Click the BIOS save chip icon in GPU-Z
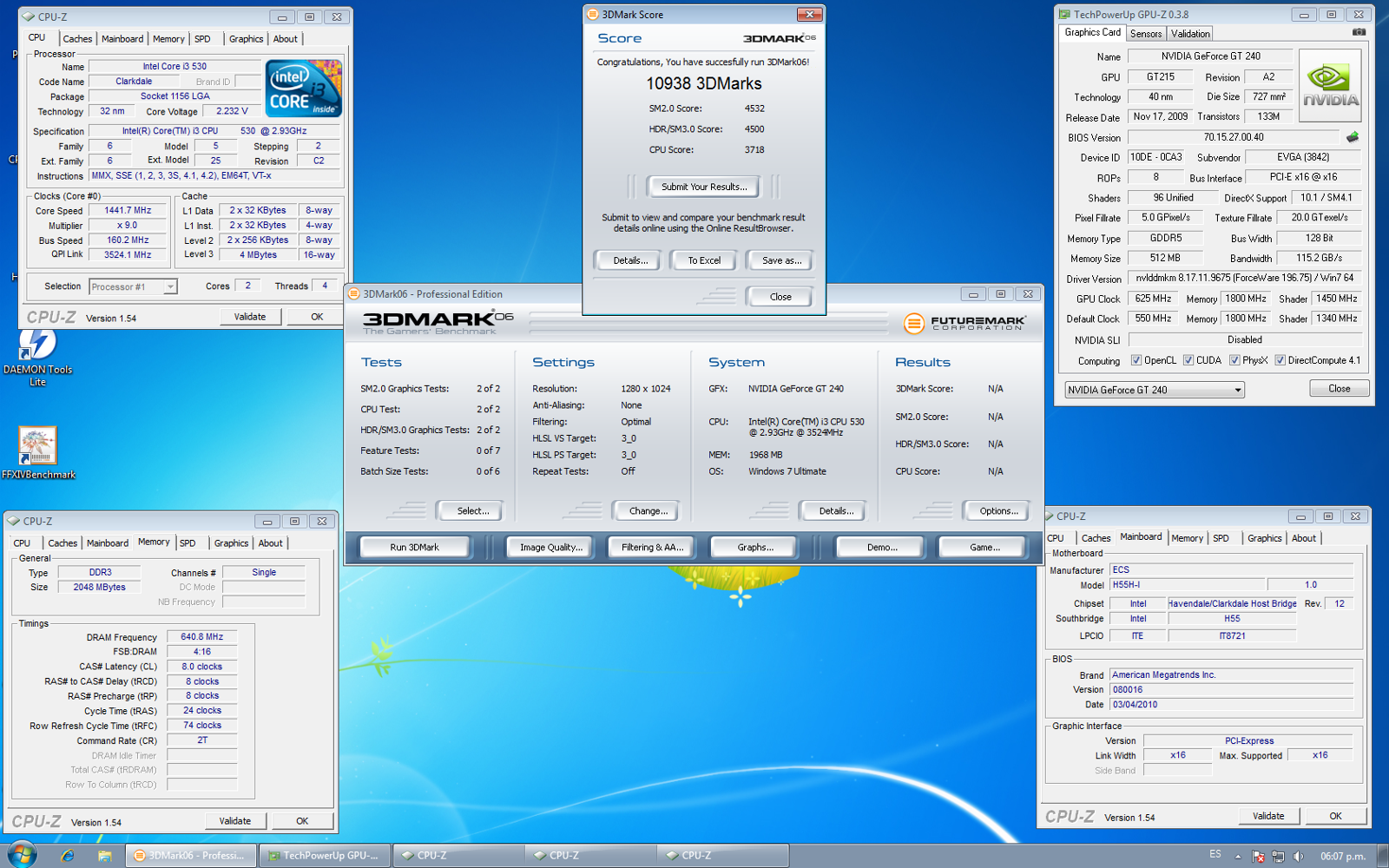 (x=1353, y=137)
